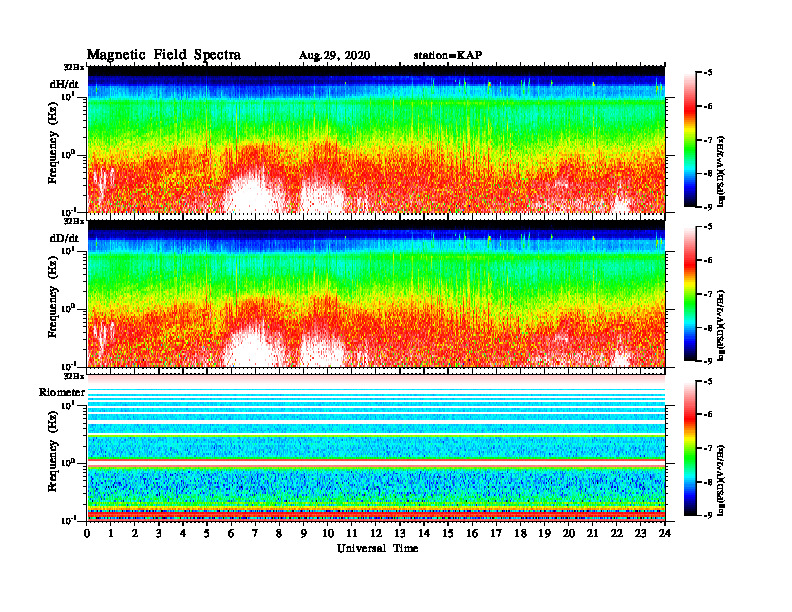Click the "32Hz" label atop the dH/dt panel
The height and width of the screenshot is (612, 792).
(74, 67)
